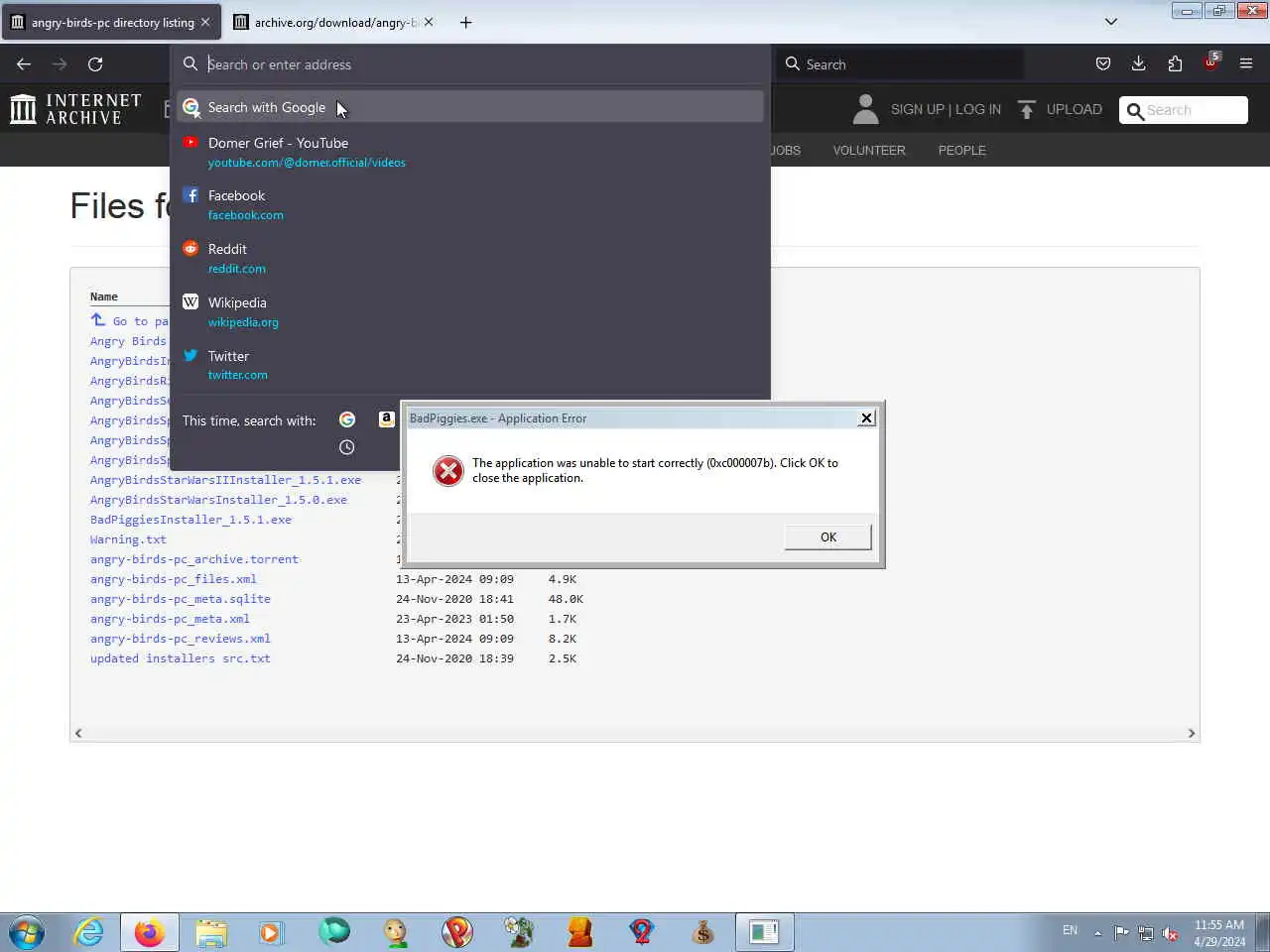
Task: Open a new tab with the plus button
Action: tap(465, 22)
